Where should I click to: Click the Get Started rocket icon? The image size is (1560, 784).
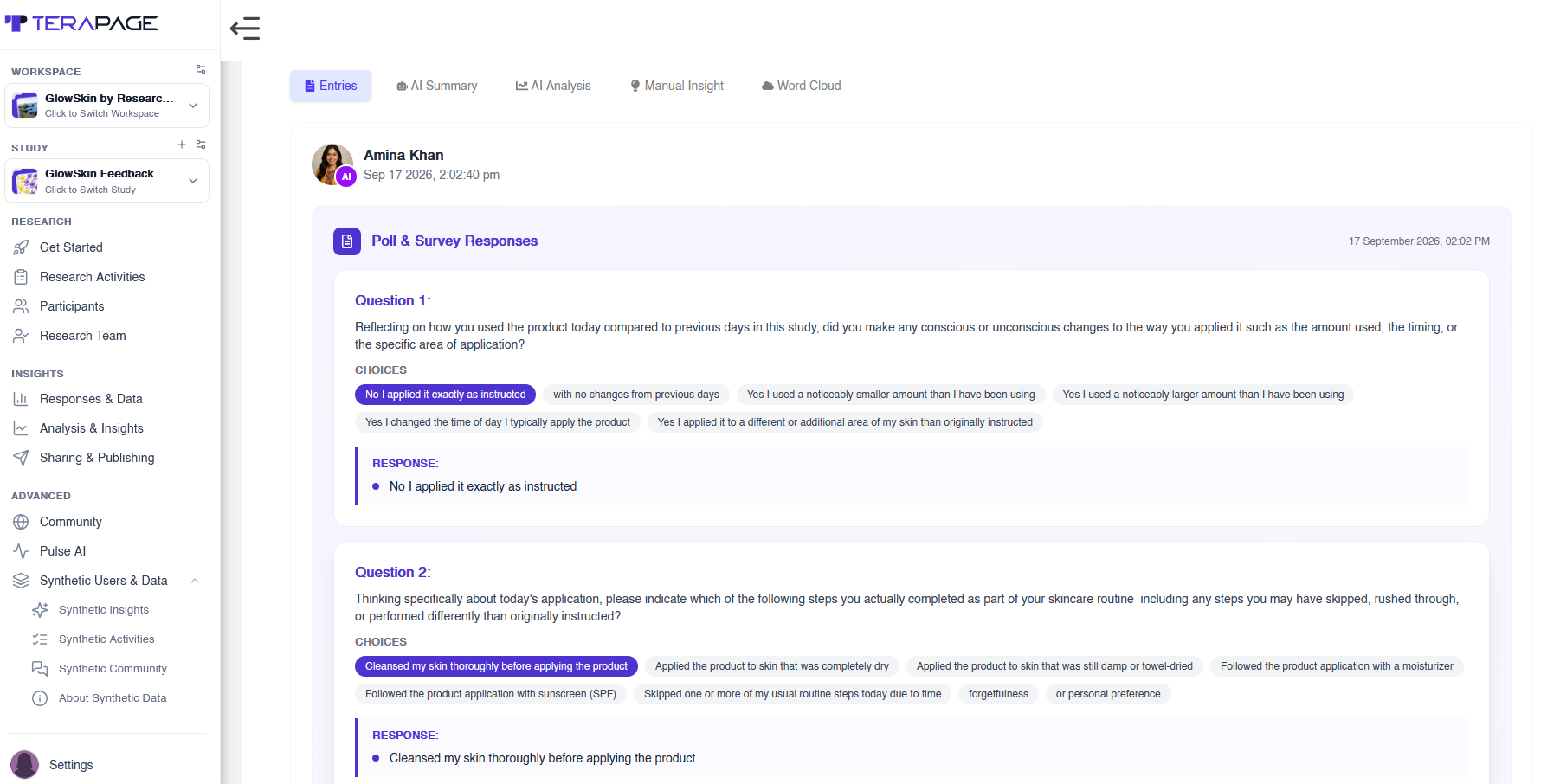21,247
